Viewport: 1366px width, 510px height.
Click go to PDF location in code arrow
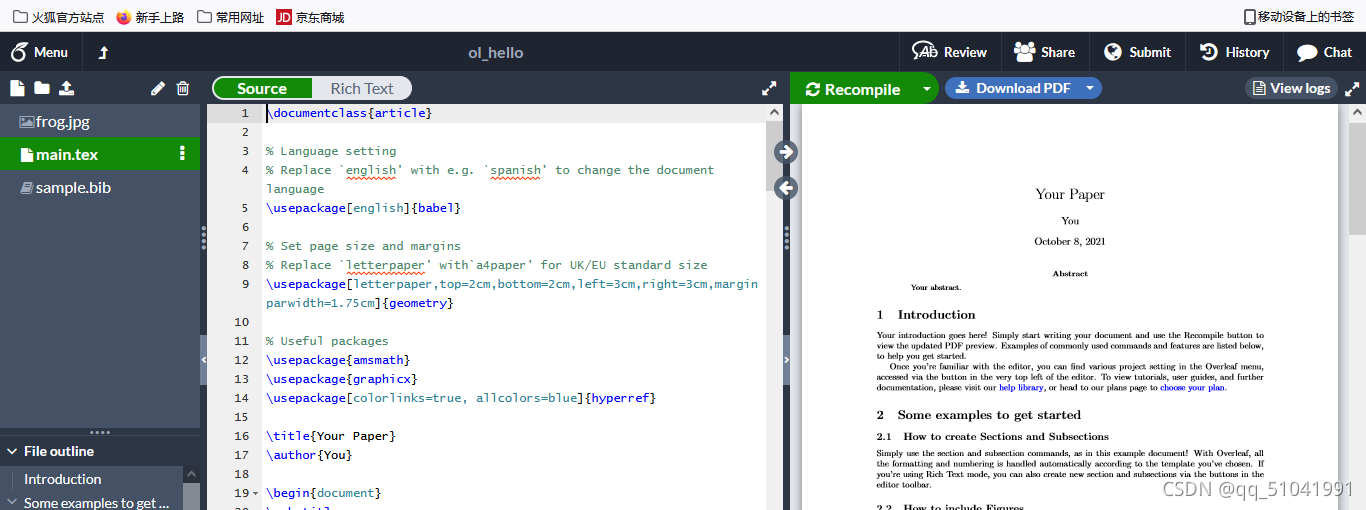786,152
